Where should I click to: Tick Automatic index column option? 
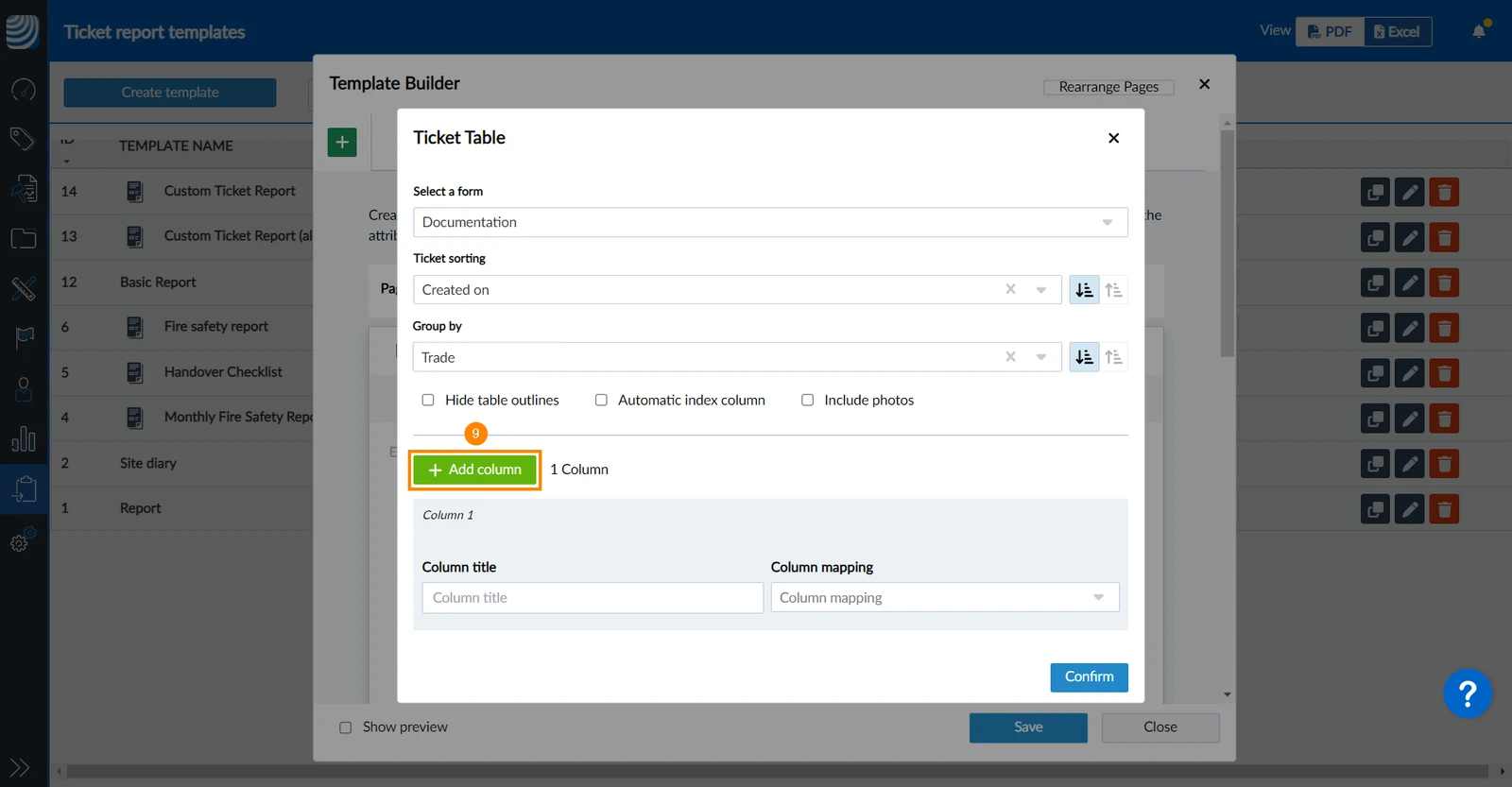(601, 400)
